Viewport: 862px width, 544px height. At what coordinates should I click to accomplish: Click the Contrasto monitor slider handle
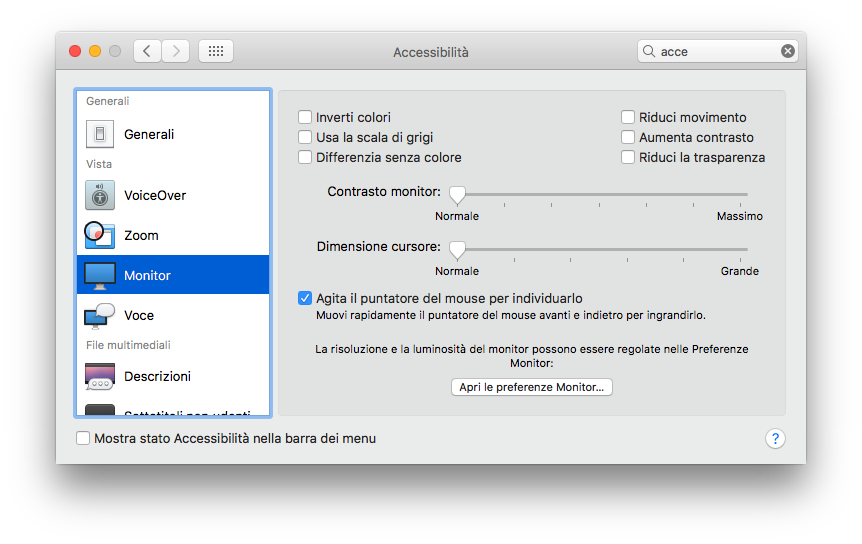pyautogui.click(x=457, y=194)
